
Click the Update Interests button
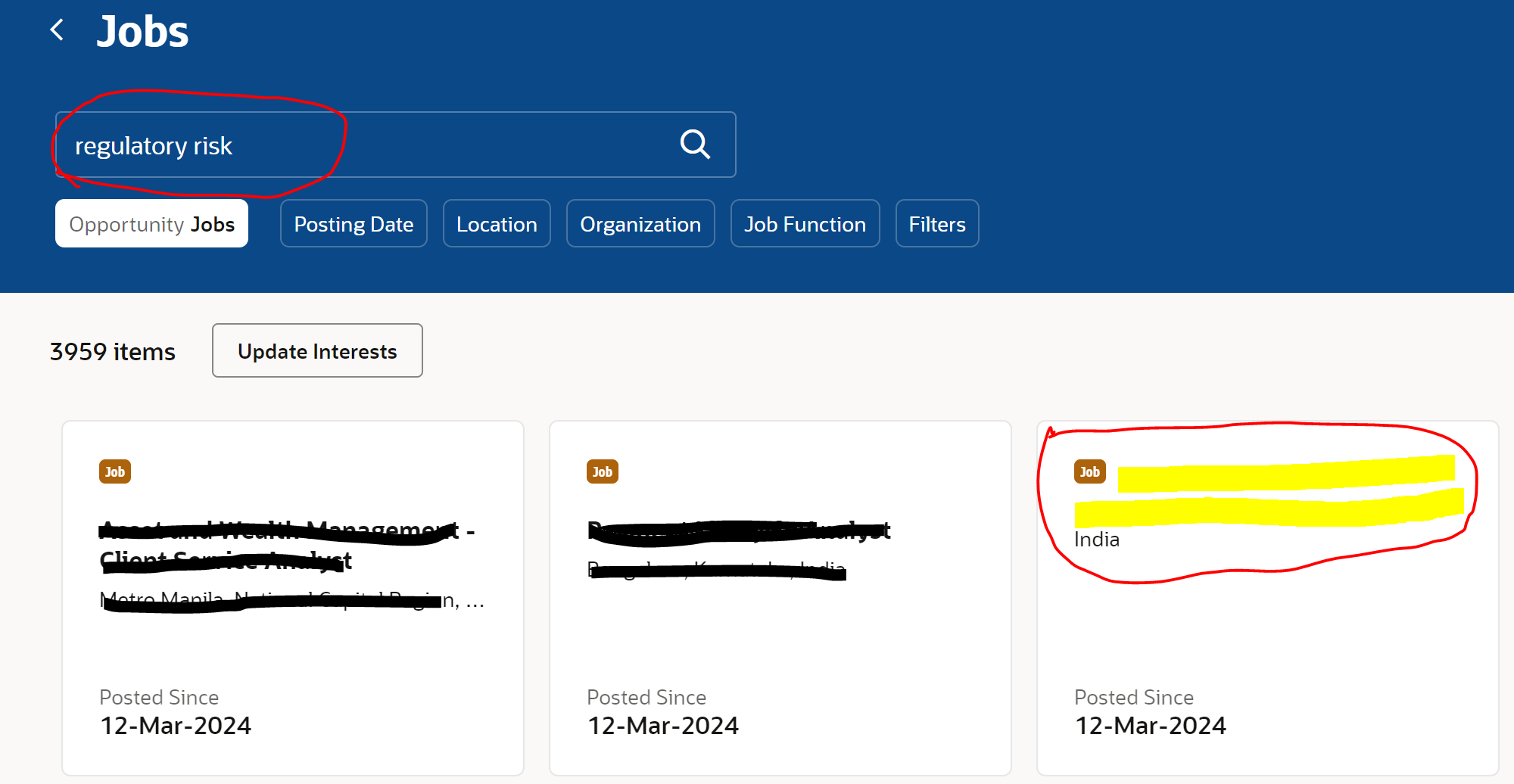coord(316,350)
